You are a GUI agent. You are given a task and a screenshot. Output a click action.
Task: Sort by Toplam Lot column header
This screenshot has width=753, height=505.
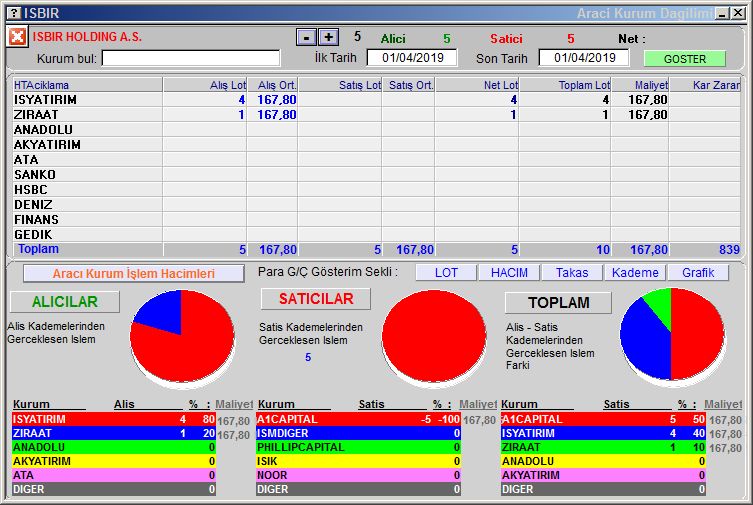[x=565, y=85]
